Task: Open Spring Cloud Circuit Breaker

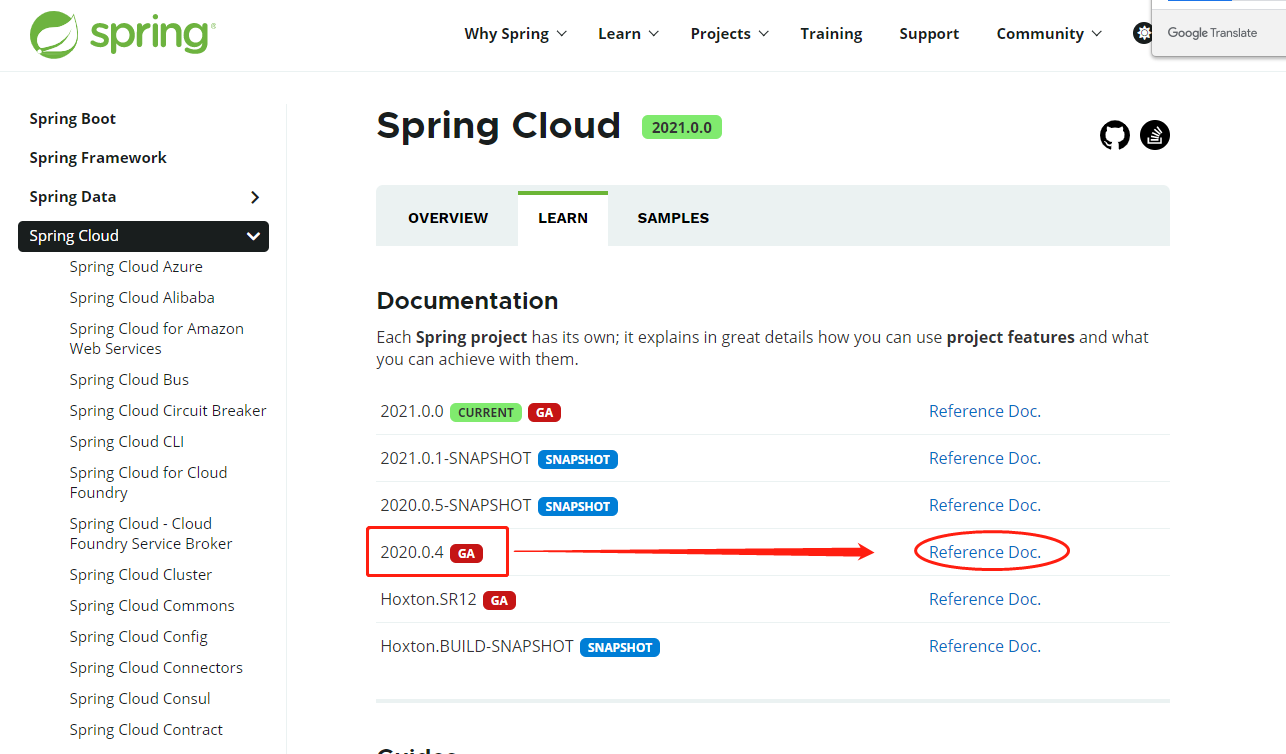Action: point(168,411)
